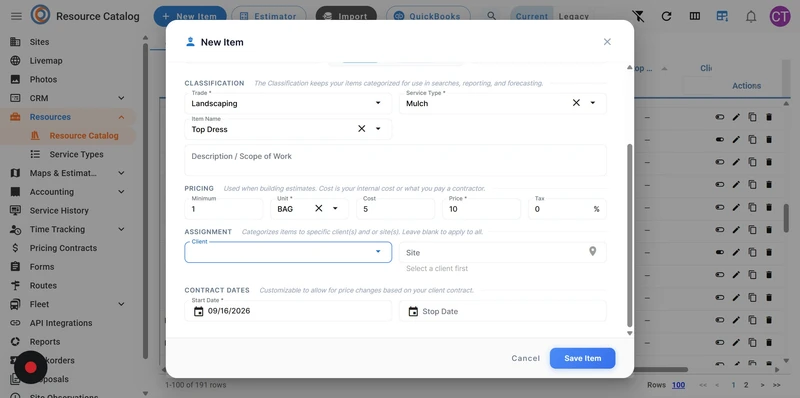Click the Actions column header
The height and width of the screenshot is (398, 800).
(746, 86)
